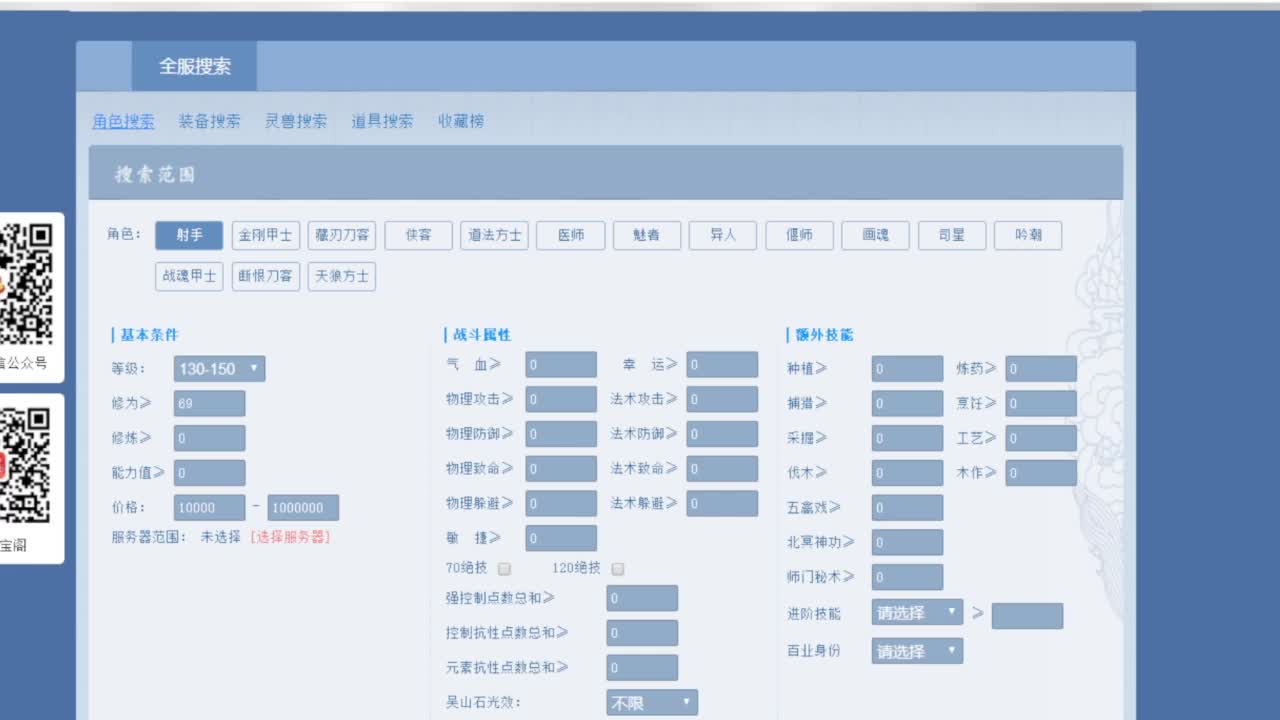Click the 进阶技能 value input field
Image resolution: width=1280 pixels, height=720 pixels.
pos(1027,616)
